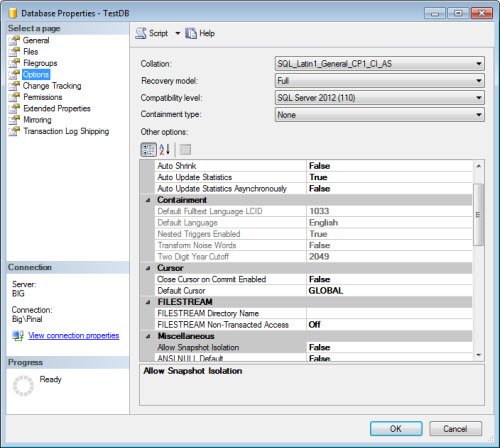Click the Nested Triggers Enabled row
This screenshot has width=500, height=448.
point(313,234)
